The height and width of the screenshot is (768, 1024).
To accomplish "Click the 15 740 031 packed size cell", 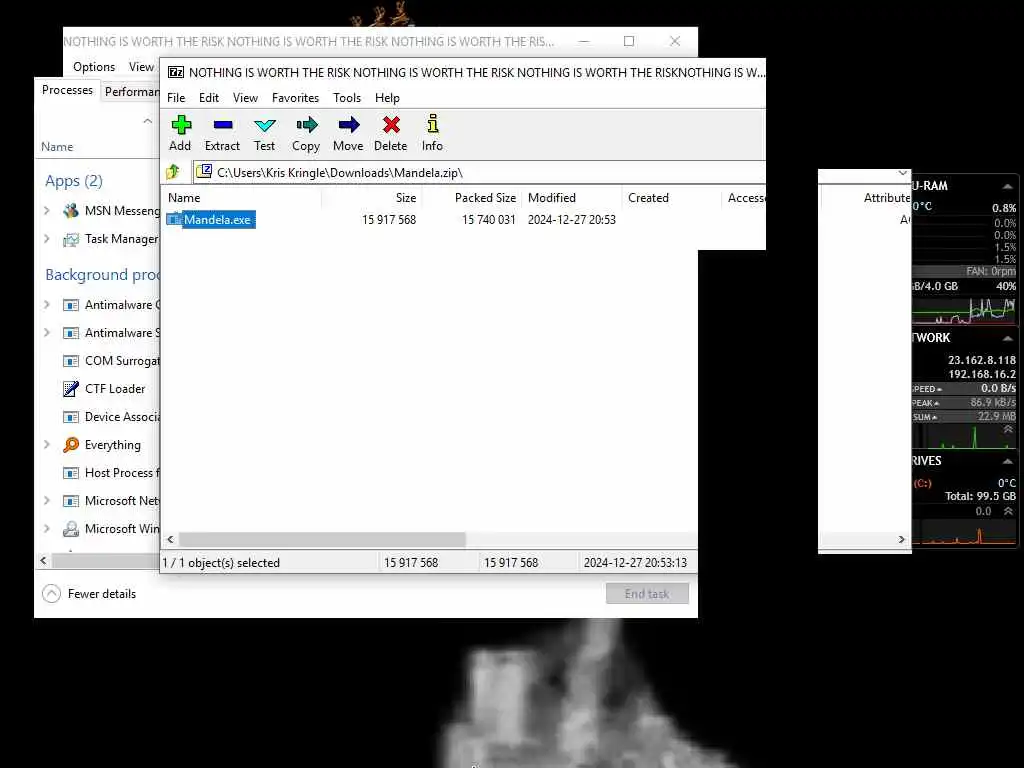I will [x=488, y=219].
